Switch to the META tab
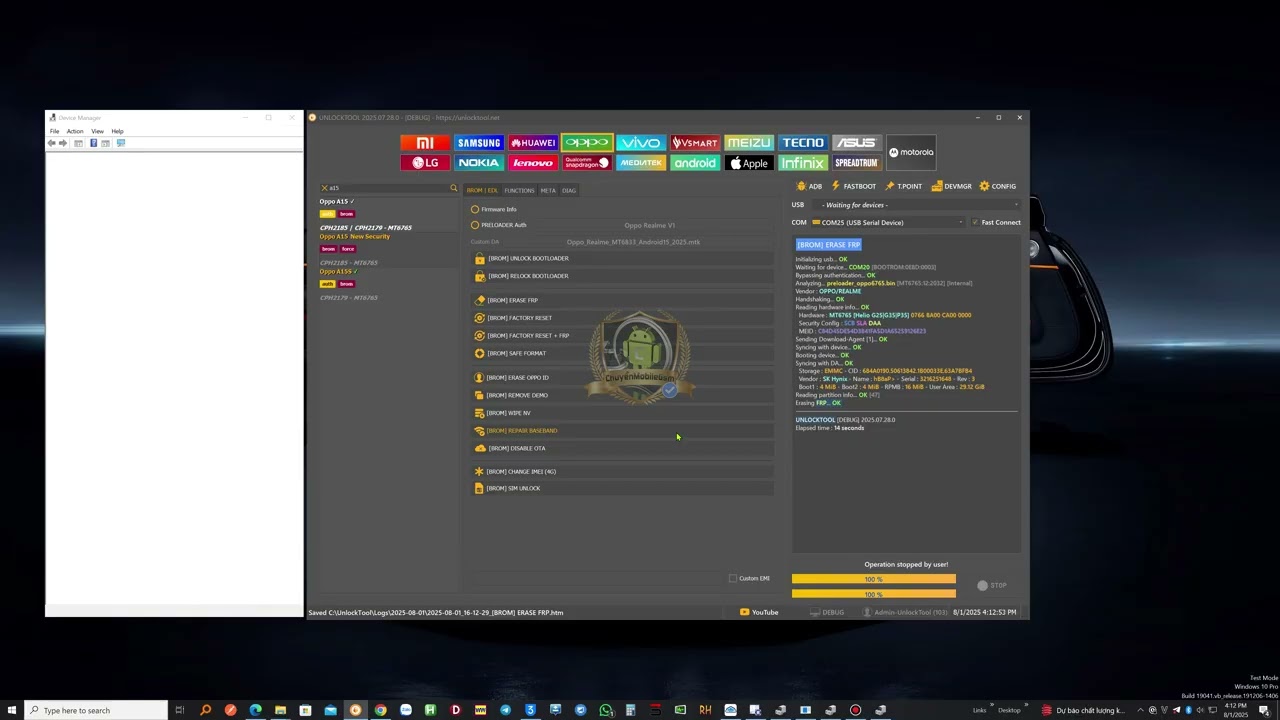This screenshot has width=1280, height=720. (x=548, y=190)
